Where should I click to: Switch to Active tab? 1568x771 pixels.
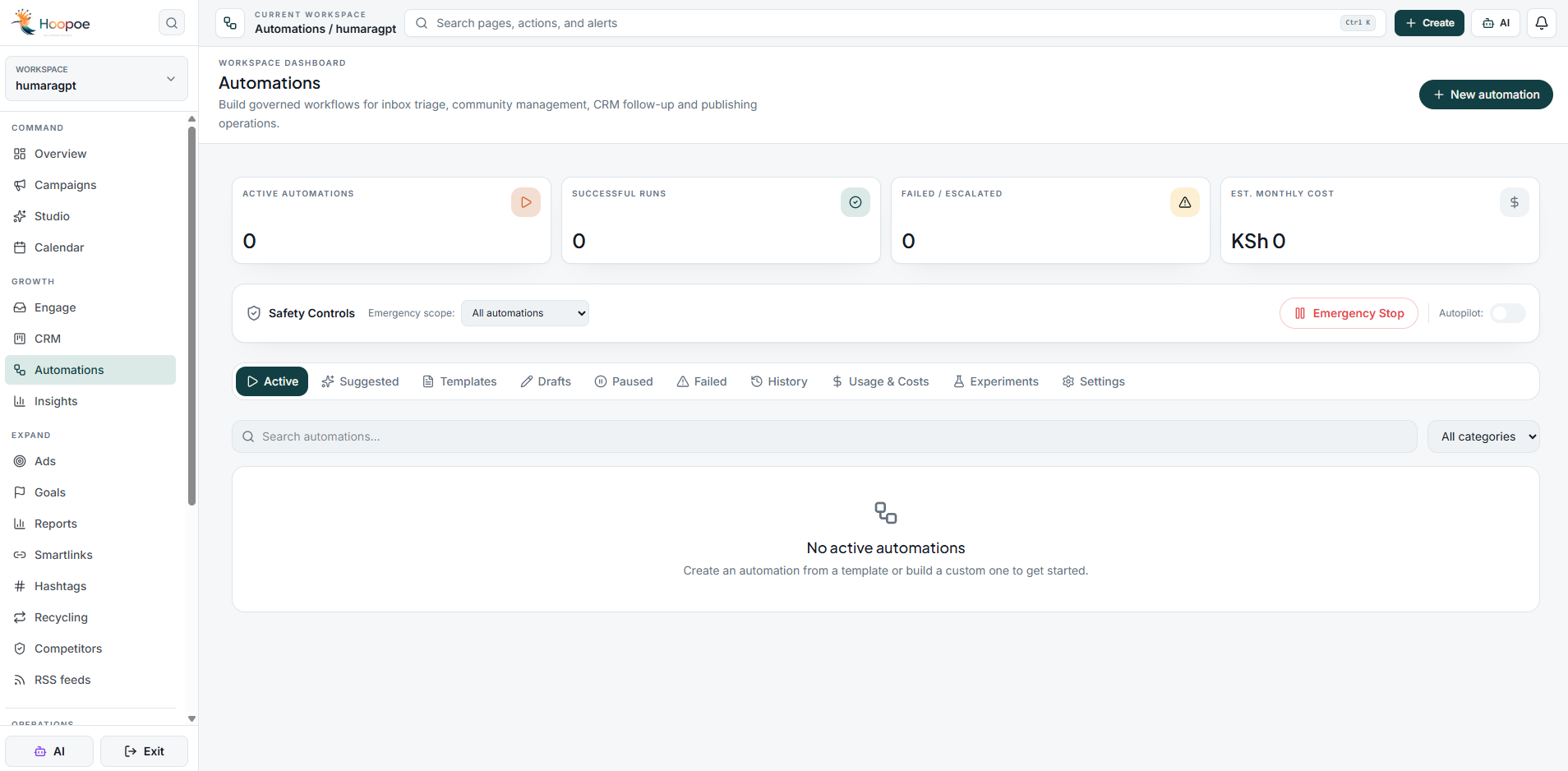(272, 381)
